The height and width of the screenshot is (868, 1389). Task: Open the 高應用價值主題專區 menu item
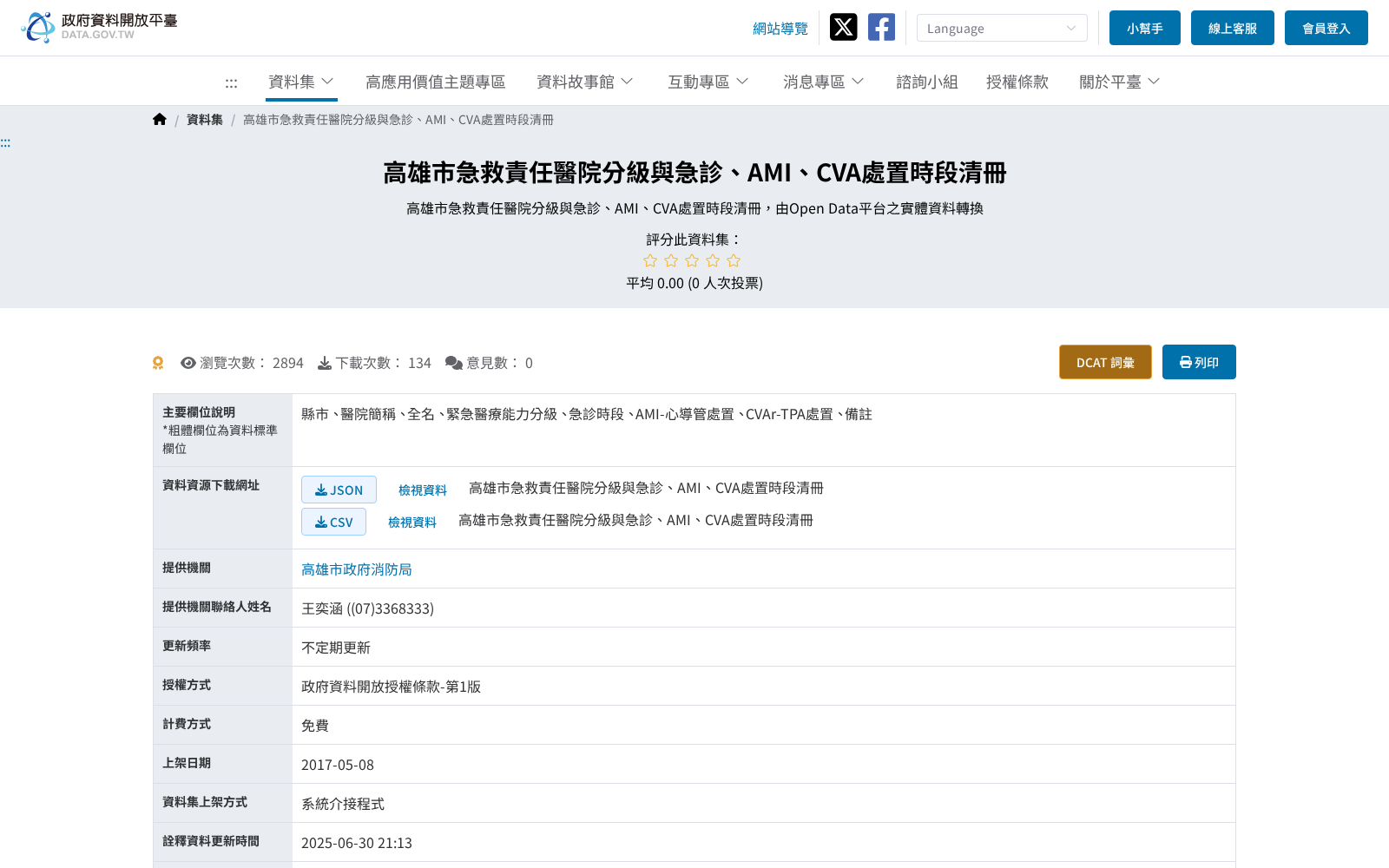(436, 82)
